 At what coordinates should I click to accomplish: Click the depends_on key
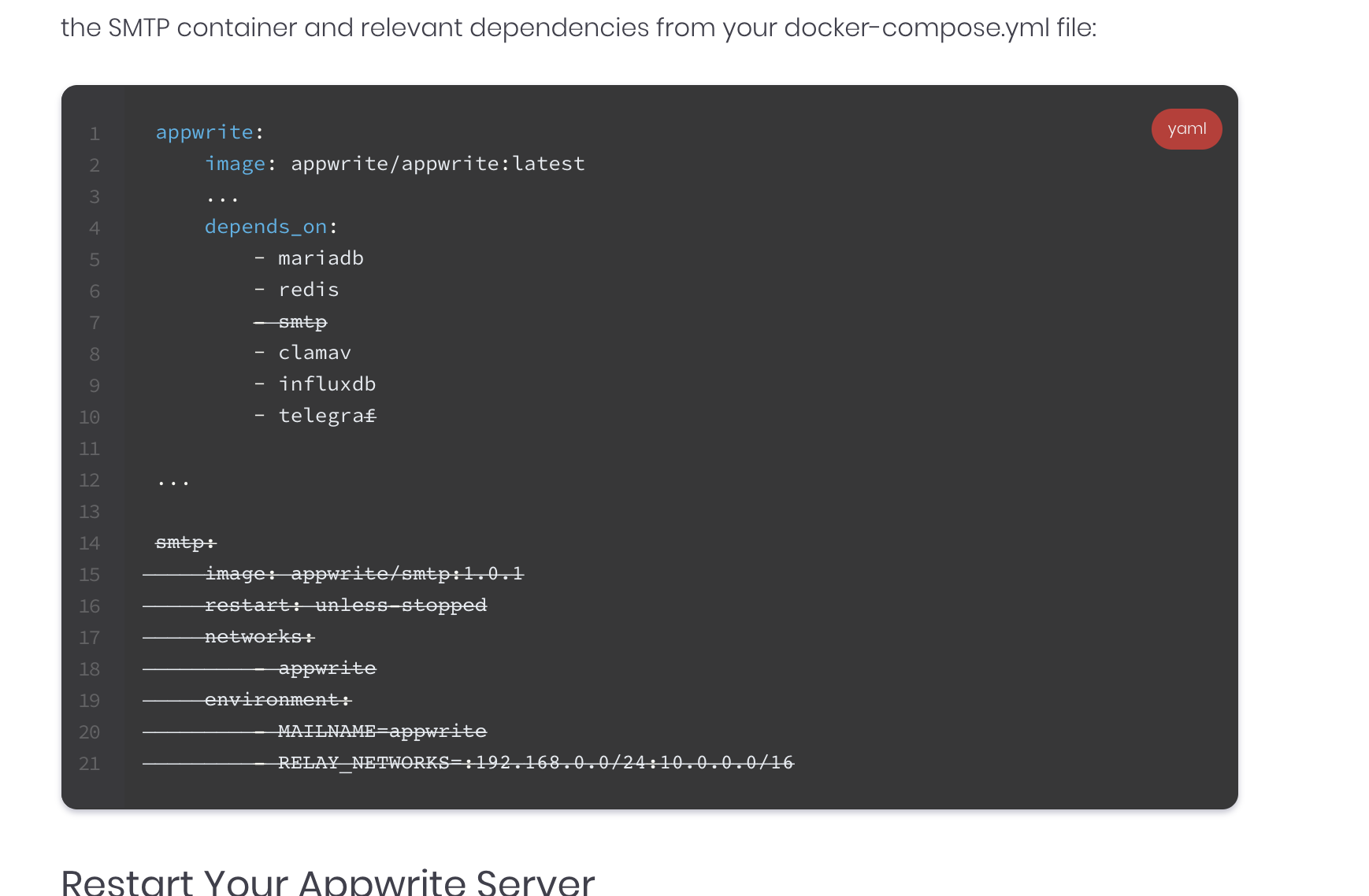coord(265,227)
